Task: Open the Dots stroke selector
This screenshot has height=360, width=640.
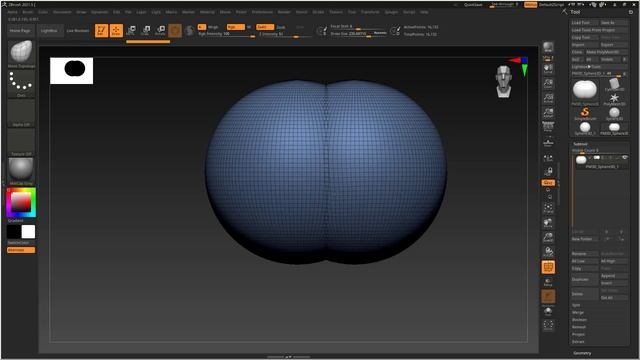Action: point(21,84)
